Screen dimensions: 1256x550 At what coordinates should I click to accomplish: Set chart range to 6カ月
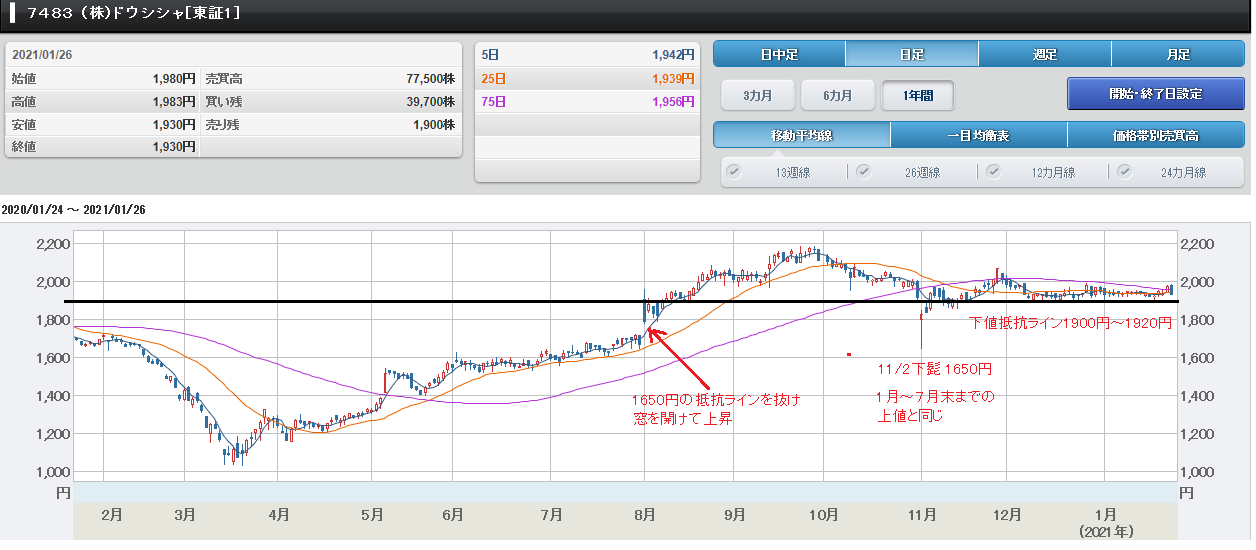[x=837, y=95]
